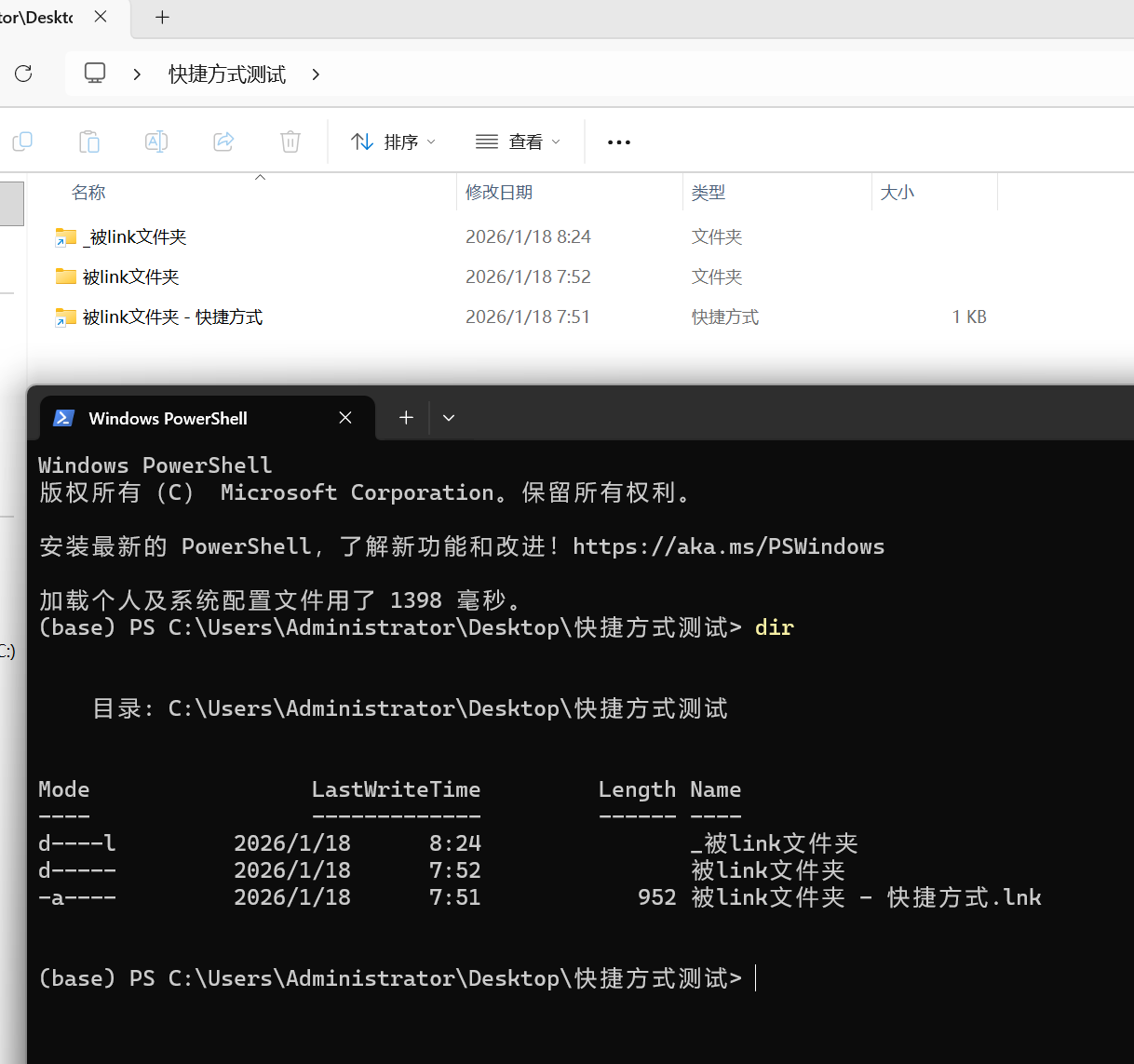1134x1064 pixels.
Task: Select the _被link文件夹 folder row
Action: coord(525,237)
